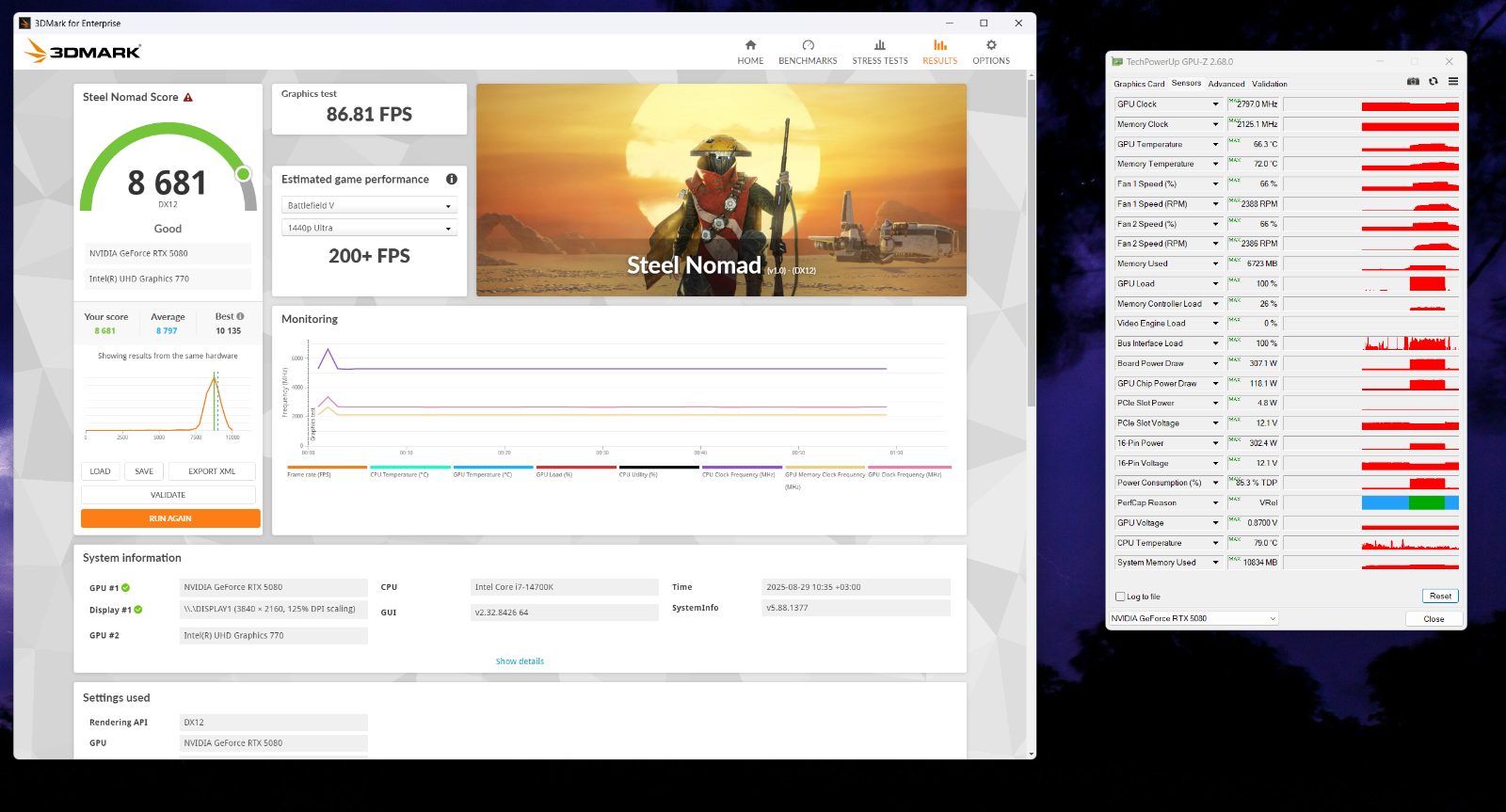This screenshot has height=812, width=1506.
Task: Go to STRESS TESTS in 3DMark
Action: click(880, 53)
